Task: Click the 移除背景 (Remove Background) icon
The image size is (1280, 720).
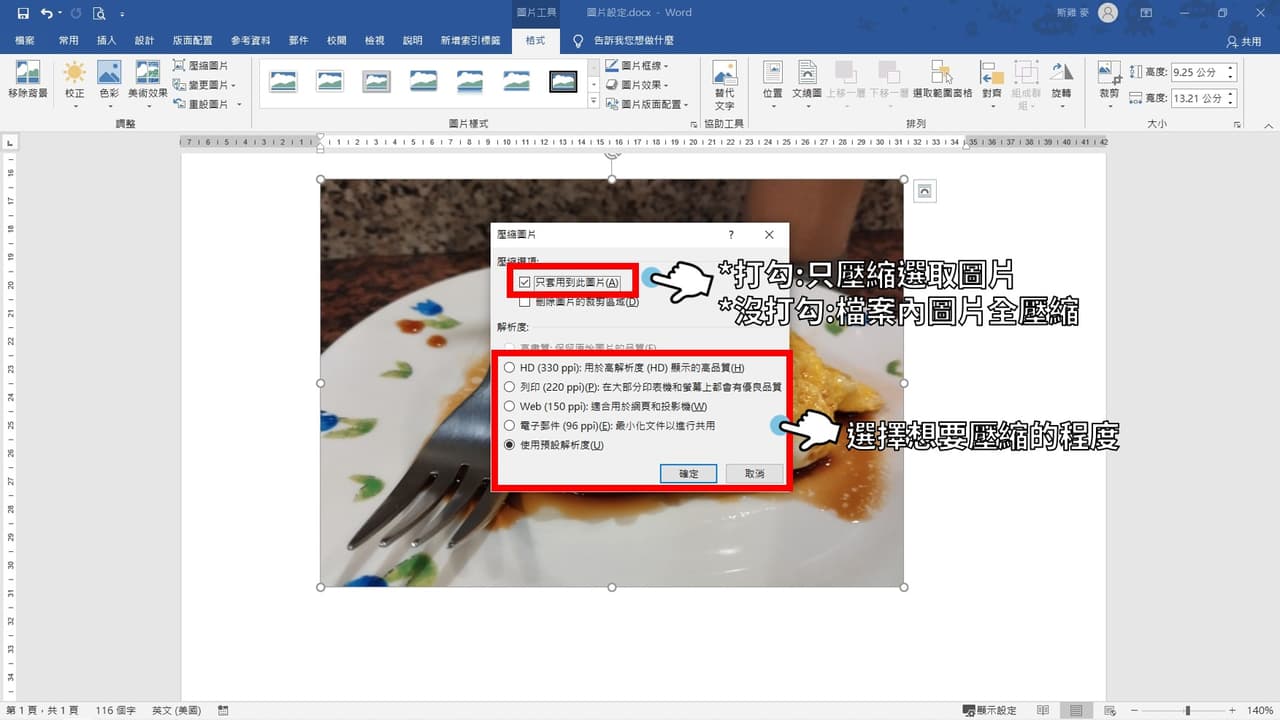Action: (x=28, y=80)
